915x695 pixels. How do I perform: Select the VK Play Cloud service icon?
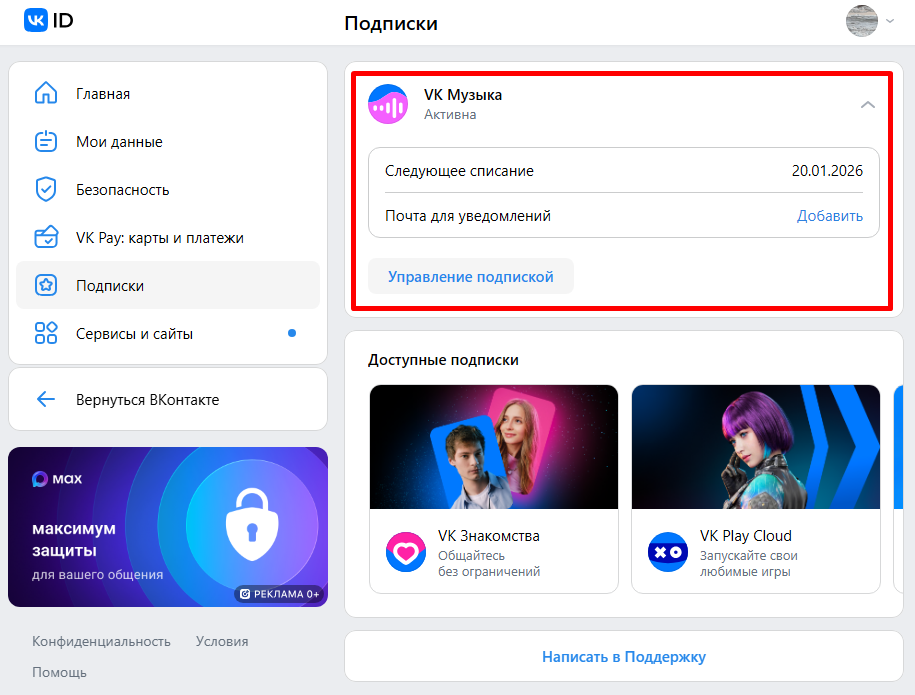667,551
